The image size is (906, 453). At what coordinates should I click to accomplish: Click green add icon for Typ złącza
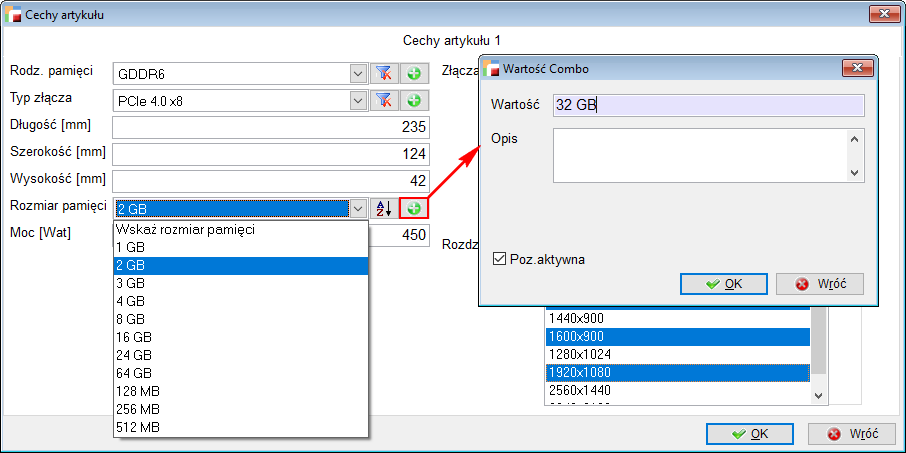tap(414, 100)
